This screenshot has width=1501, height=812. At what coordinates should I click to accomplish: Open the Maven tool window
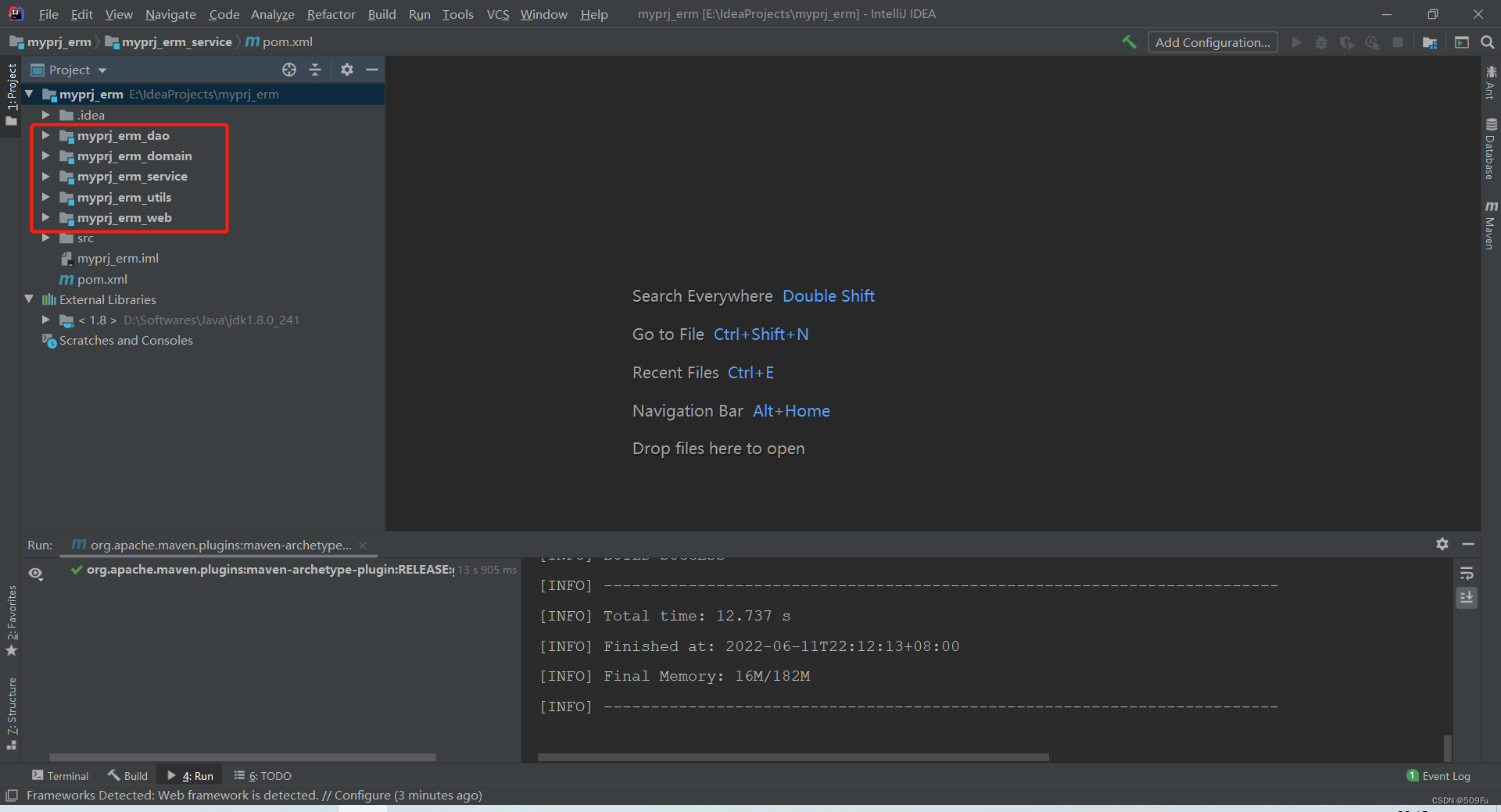tap(1491, 225)
